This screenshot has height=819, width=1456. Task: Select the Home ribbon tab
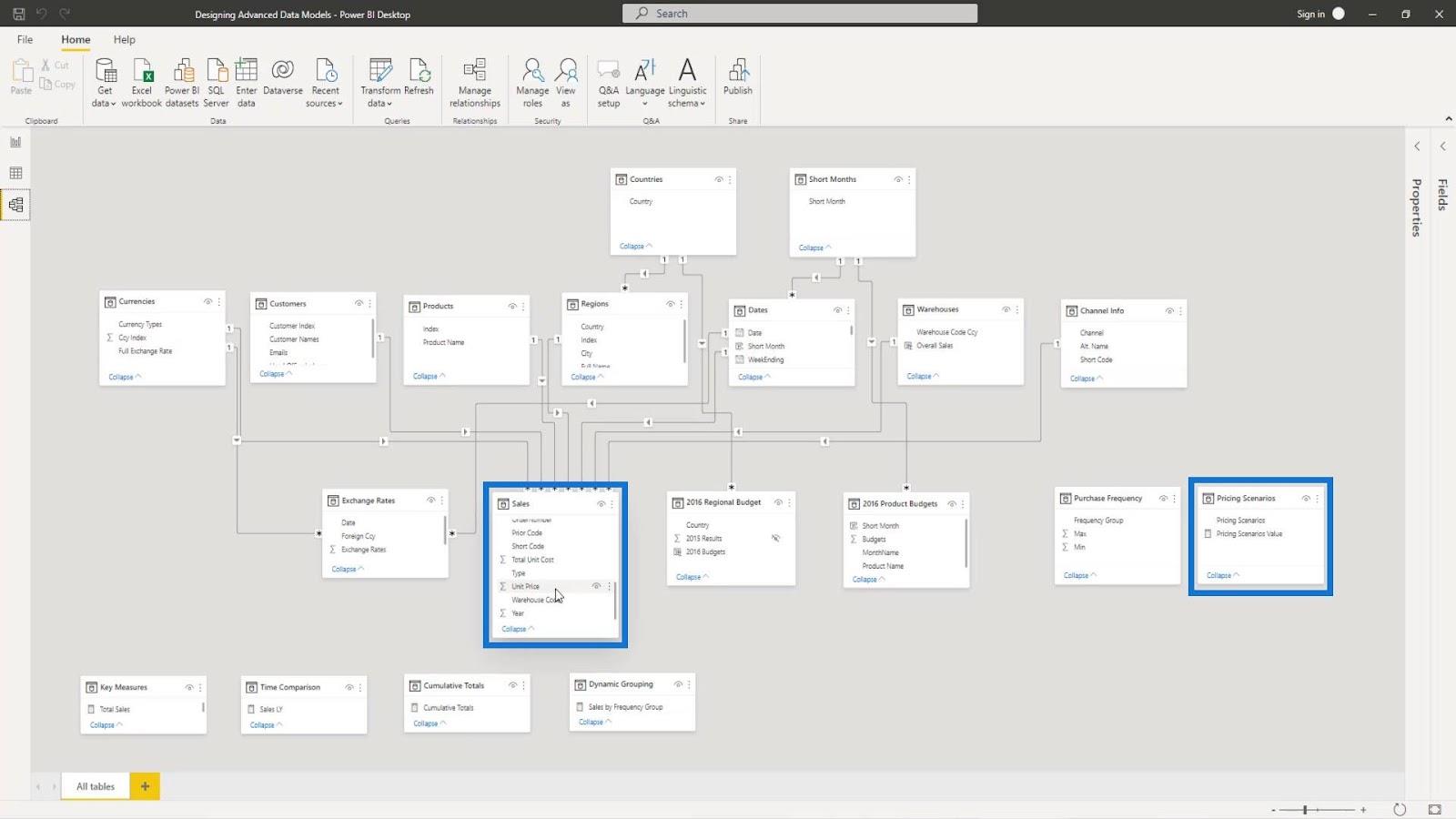pyautogui.click(x=76, y=39)
